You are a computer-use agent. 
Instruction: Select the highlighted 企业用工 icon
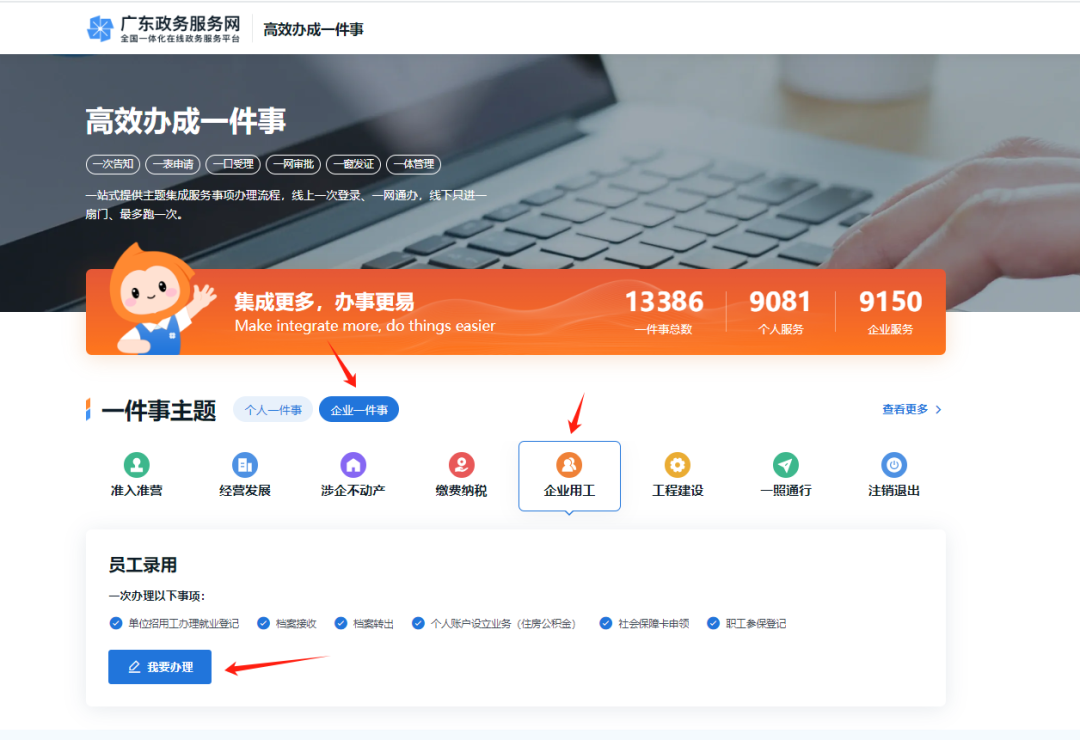pos(569,465)
